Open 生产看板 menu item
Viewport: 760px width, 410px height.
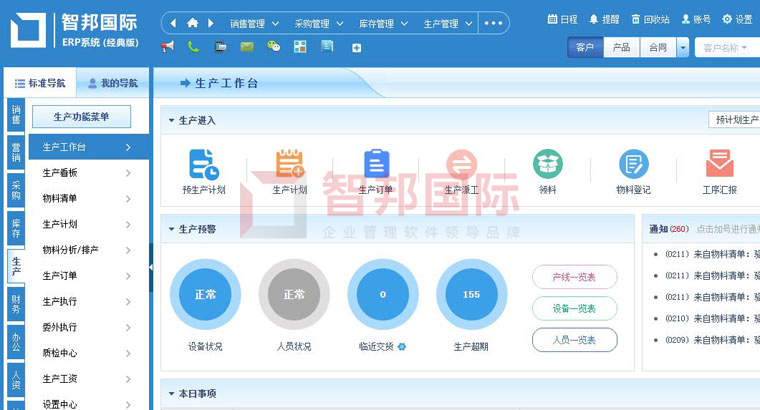click(x=88, y=173)
